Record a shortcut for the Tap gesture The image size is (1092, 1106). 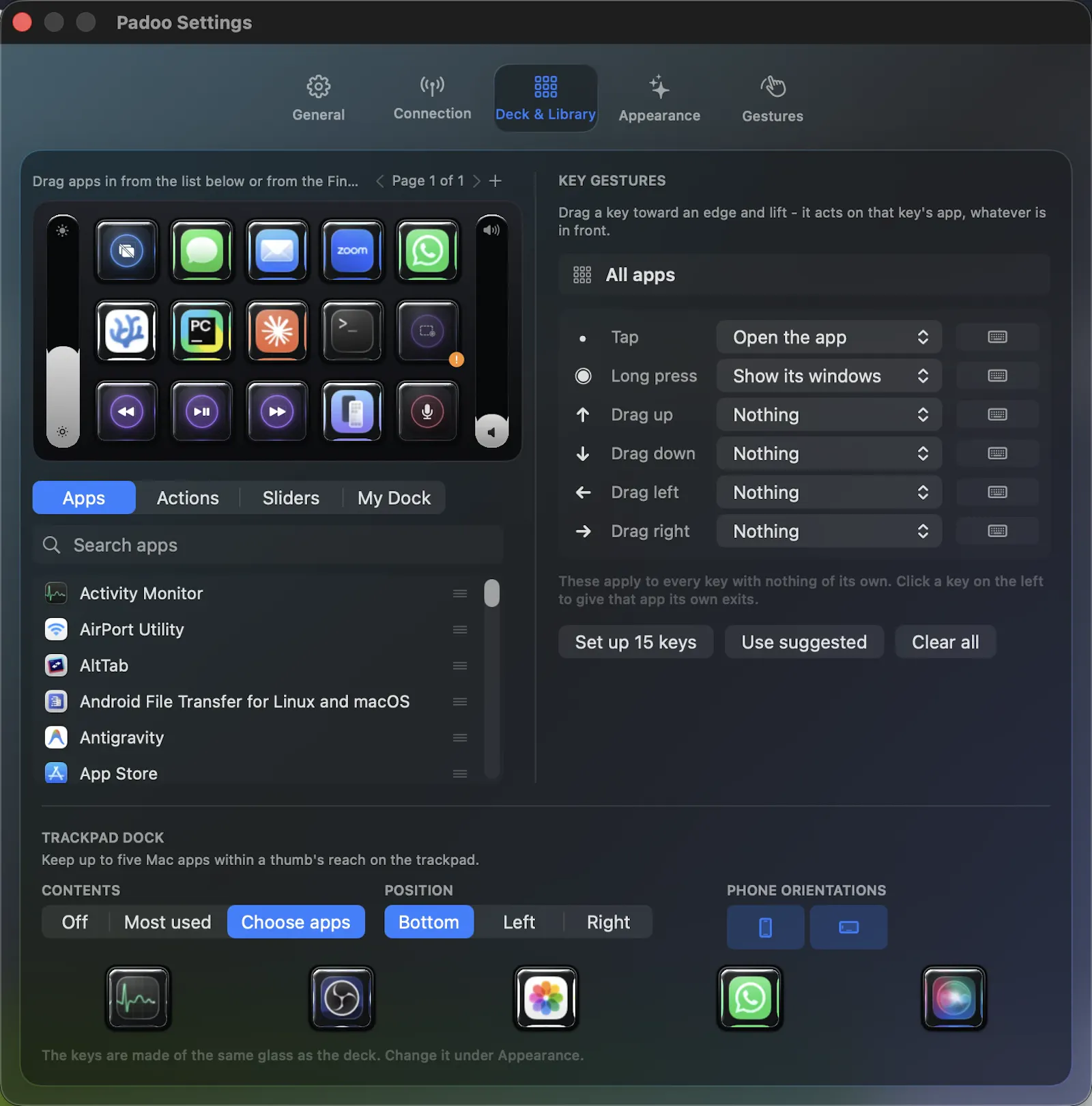coord(997,337)
